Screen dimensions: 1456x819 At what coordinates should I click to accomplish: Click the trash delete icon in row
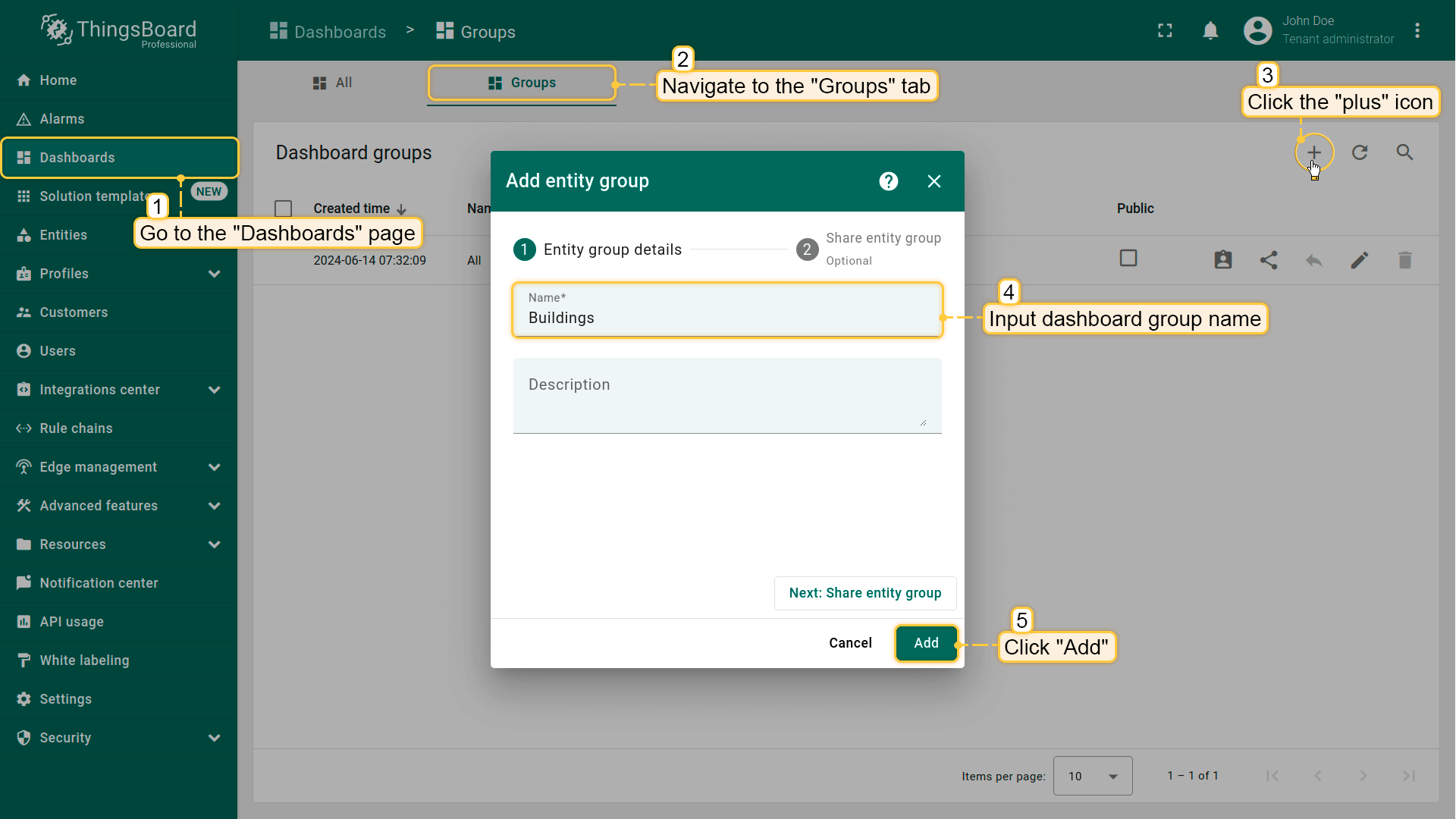pos(1404,260)
